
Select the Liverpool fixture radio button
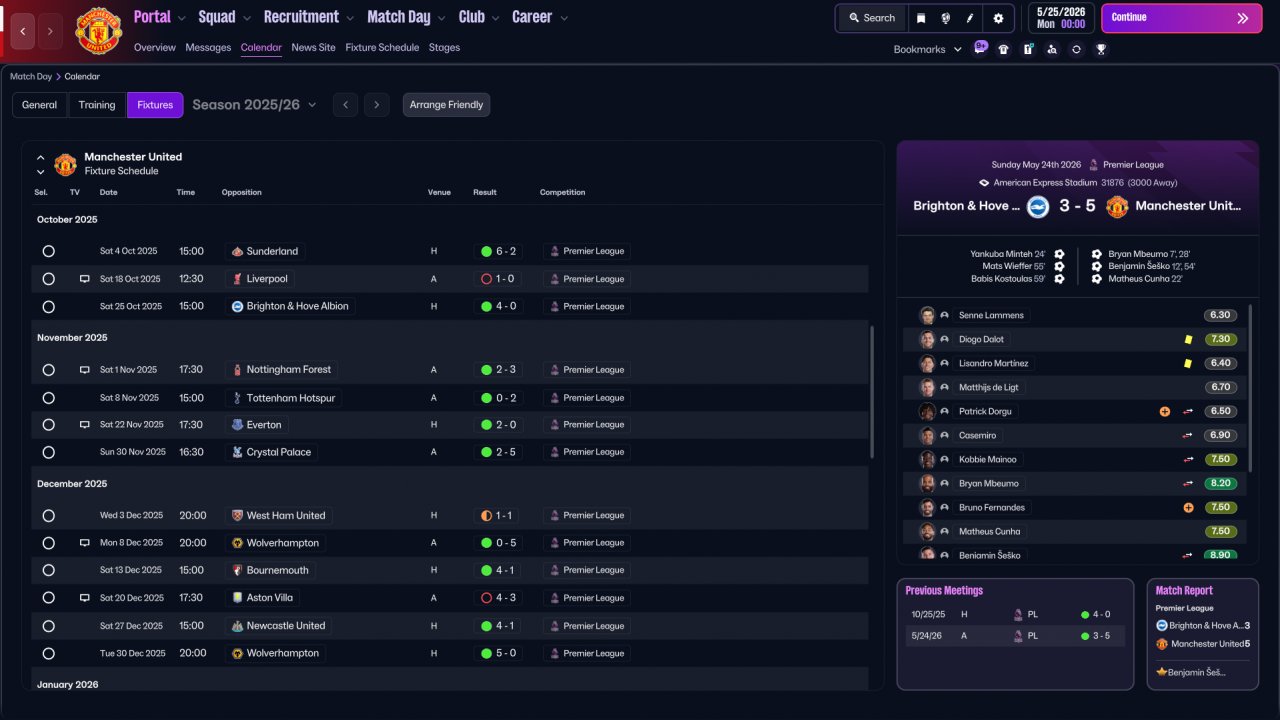[x=48, y=279]
